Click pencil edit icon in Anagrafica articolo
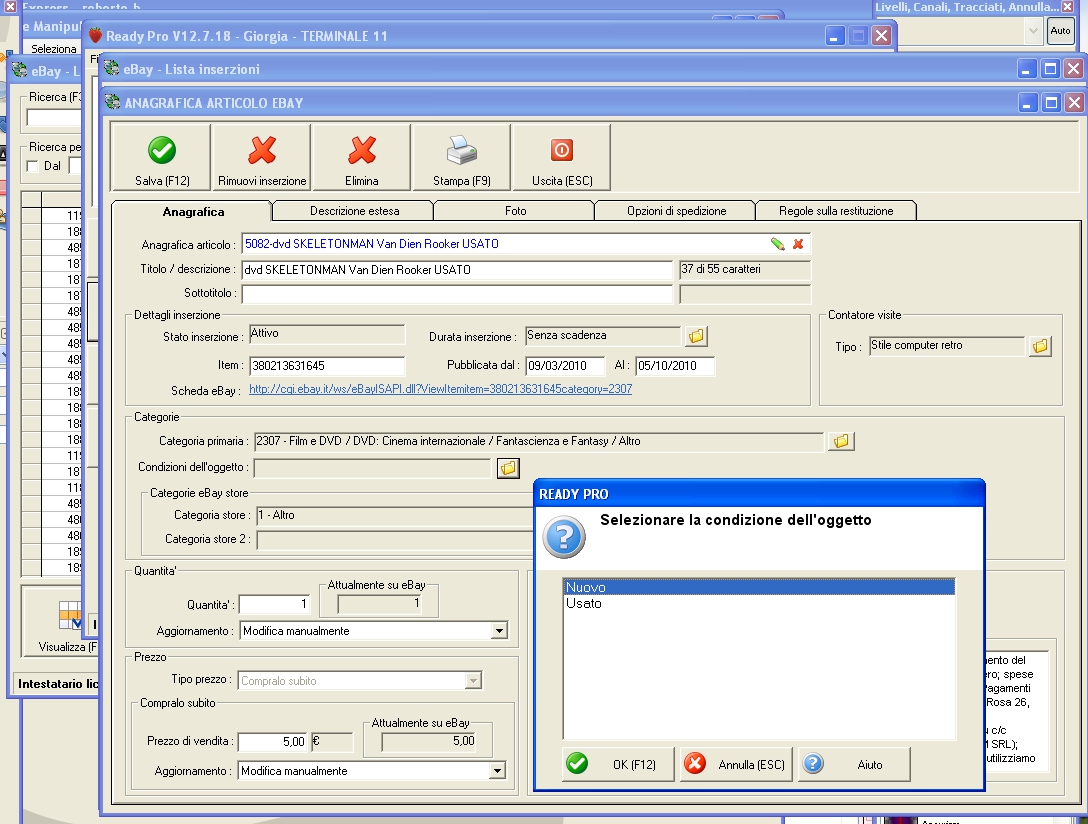1088x824 pixels. tap(777, 244)
